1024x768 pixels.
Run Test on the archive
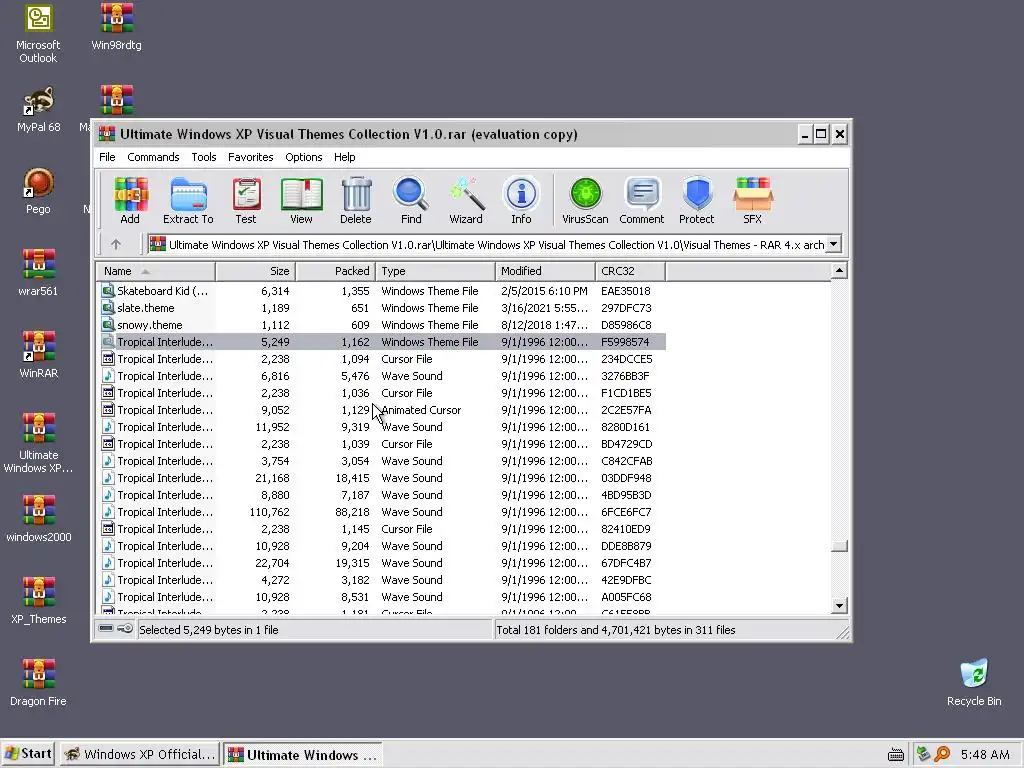coord(246,200)
